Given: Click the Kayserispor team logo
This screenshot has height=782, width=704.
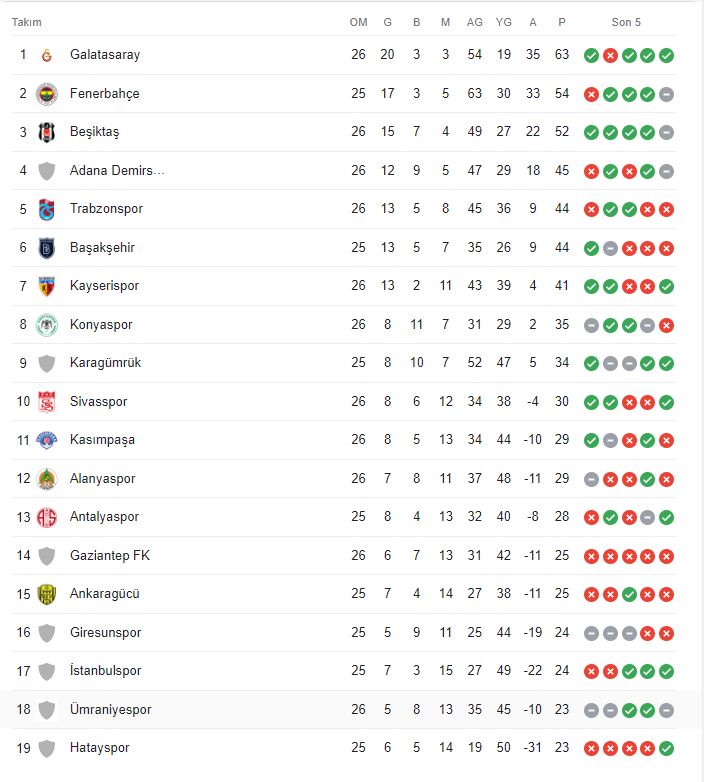Looking at the screenshot, I should coord(46,286).
